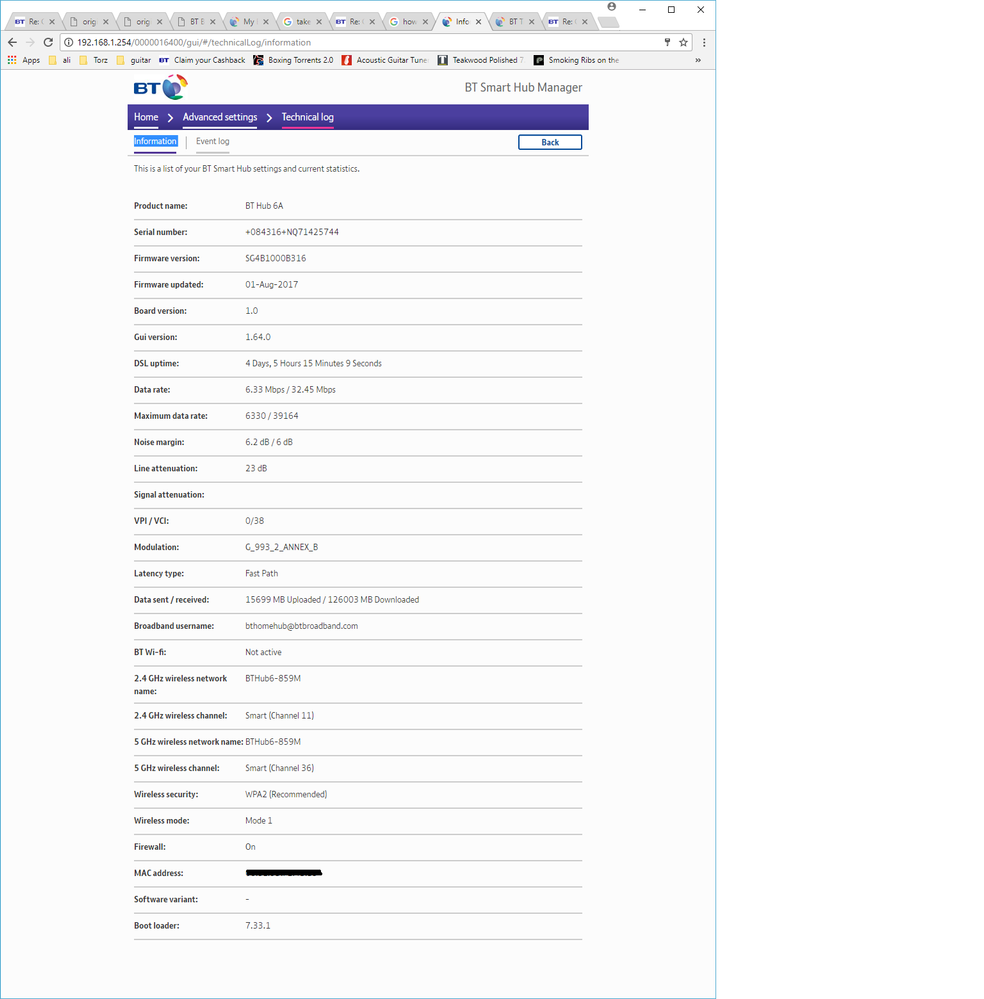Open the Apps grid shortcut
This screenshot has width=984, height=999.
click(24, 60)
